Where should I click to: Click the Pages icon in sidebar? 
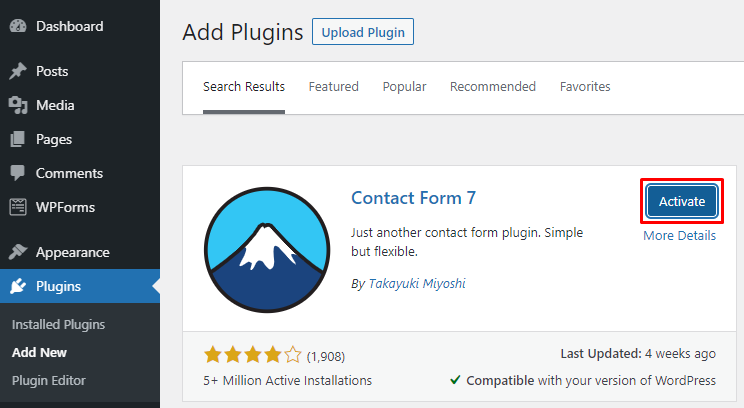tap(18, 139)
